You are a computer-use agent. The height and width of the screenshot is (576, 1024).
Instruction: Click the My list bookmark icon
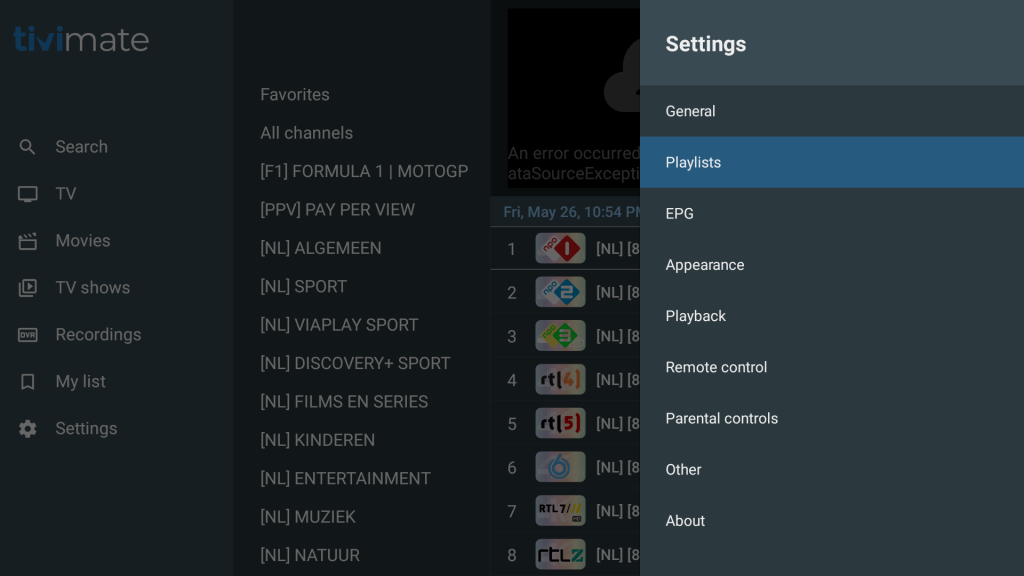28,382
